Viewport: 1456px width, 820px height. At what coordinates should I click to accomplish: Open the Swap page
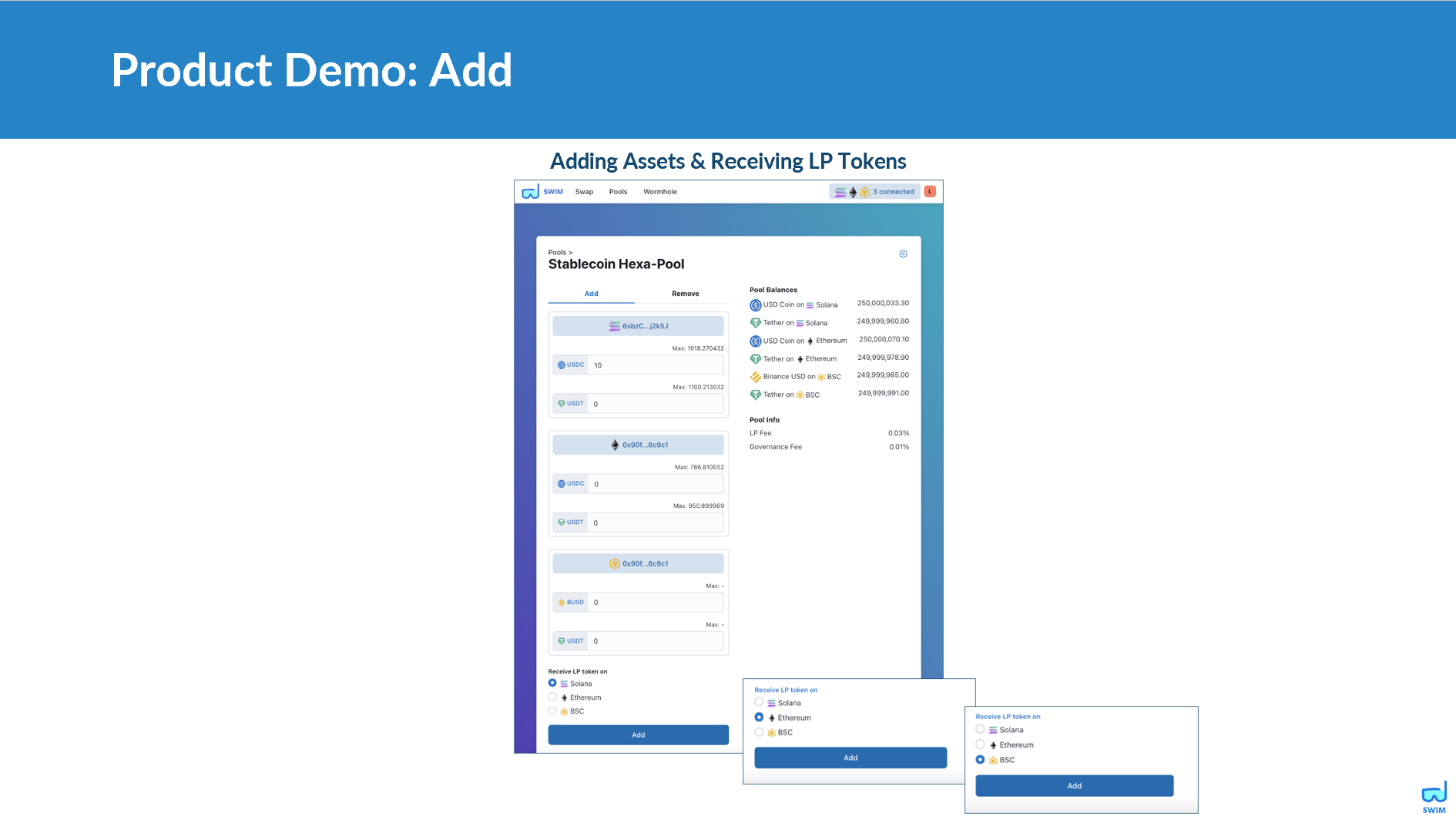584,192
